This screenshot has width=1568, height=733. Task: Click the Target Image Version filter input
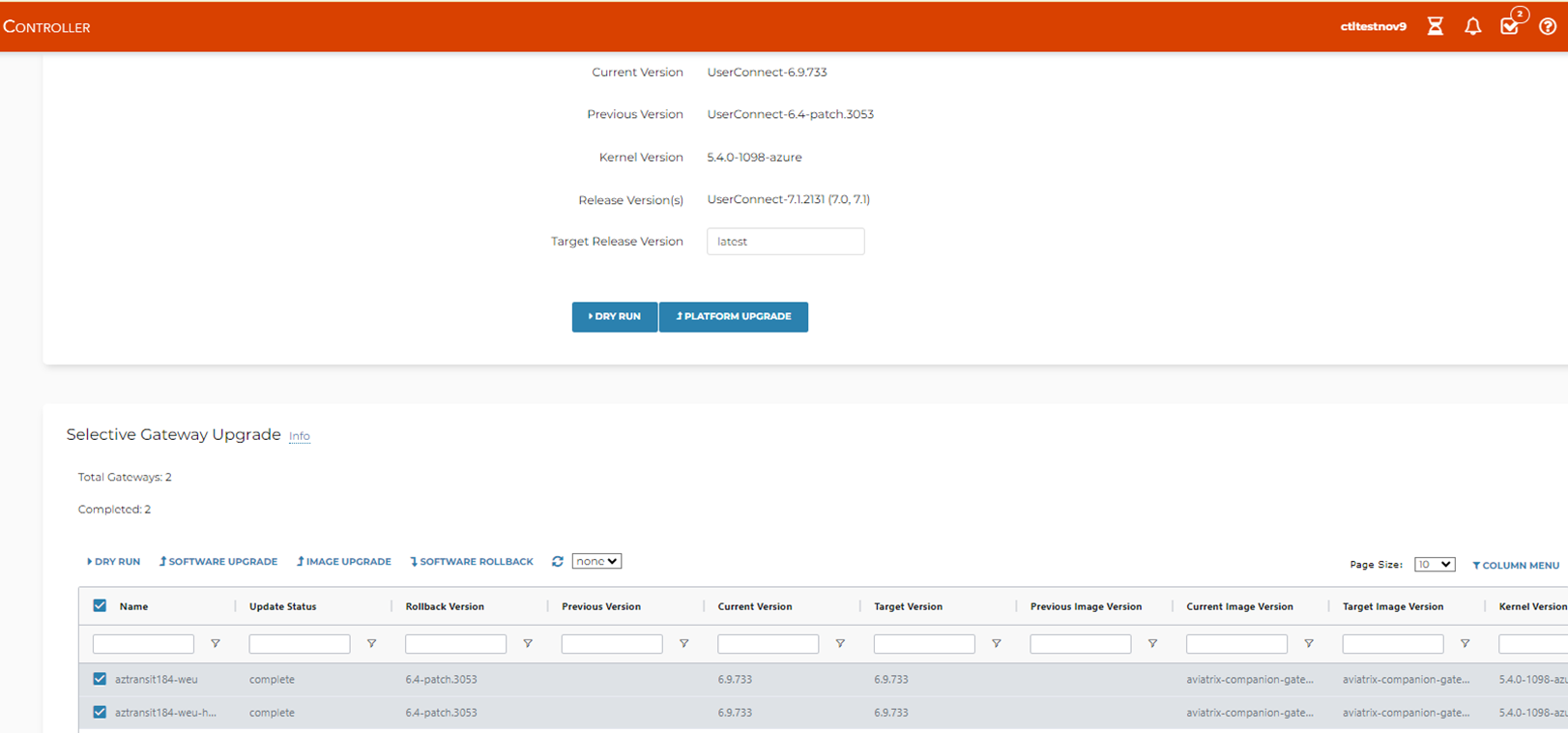coord(1393,644)
